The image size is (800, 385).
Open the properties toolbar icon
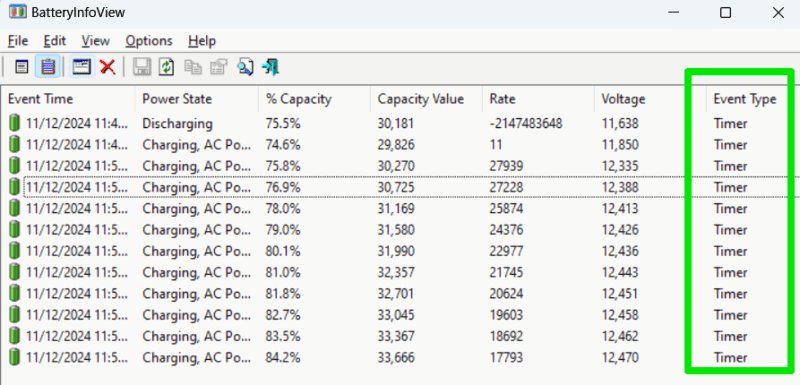click(219, 67)
